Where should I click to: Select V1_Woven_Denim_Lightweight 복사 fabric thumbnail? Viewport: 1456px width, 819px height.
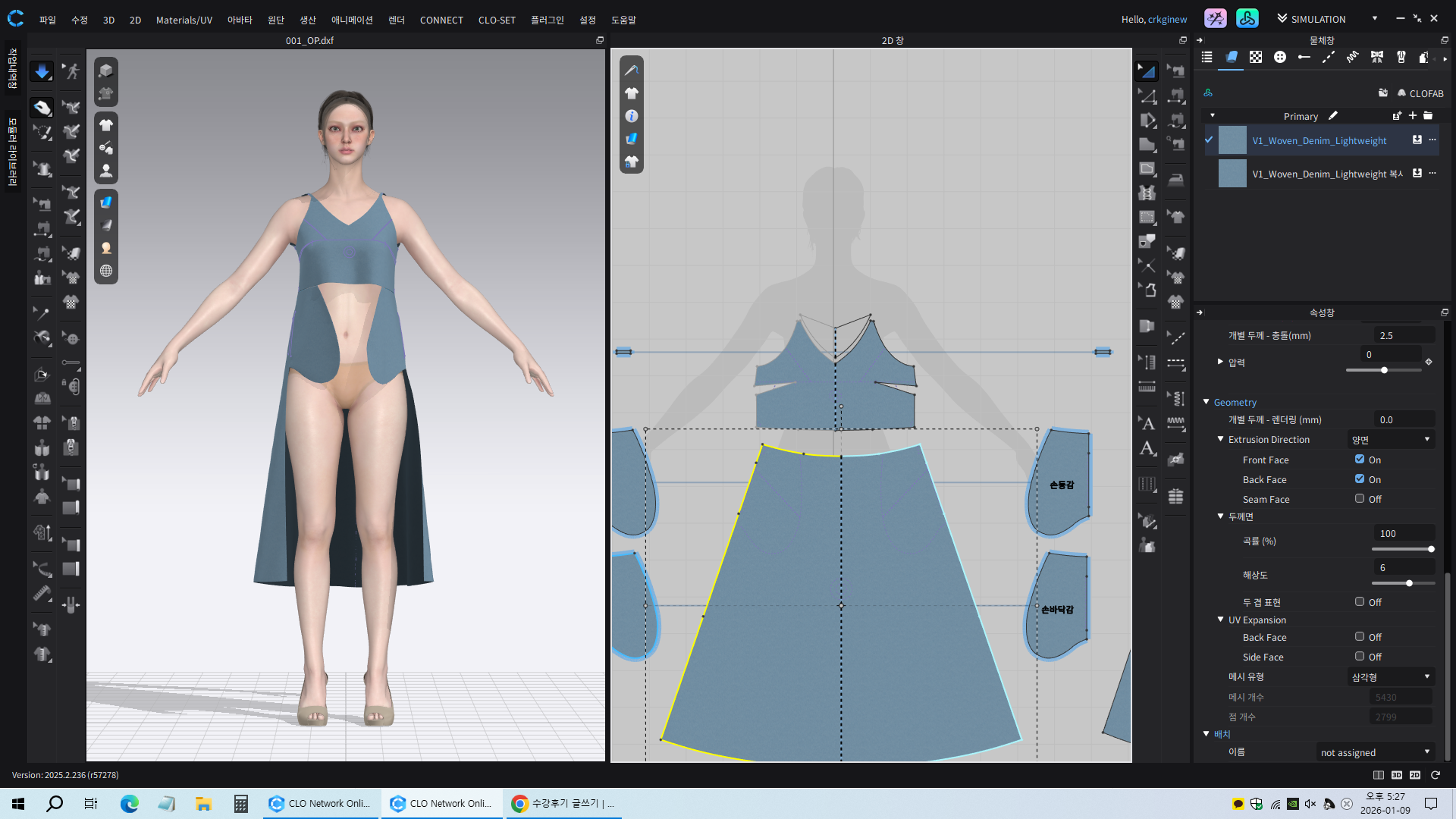click(1232, 174)
